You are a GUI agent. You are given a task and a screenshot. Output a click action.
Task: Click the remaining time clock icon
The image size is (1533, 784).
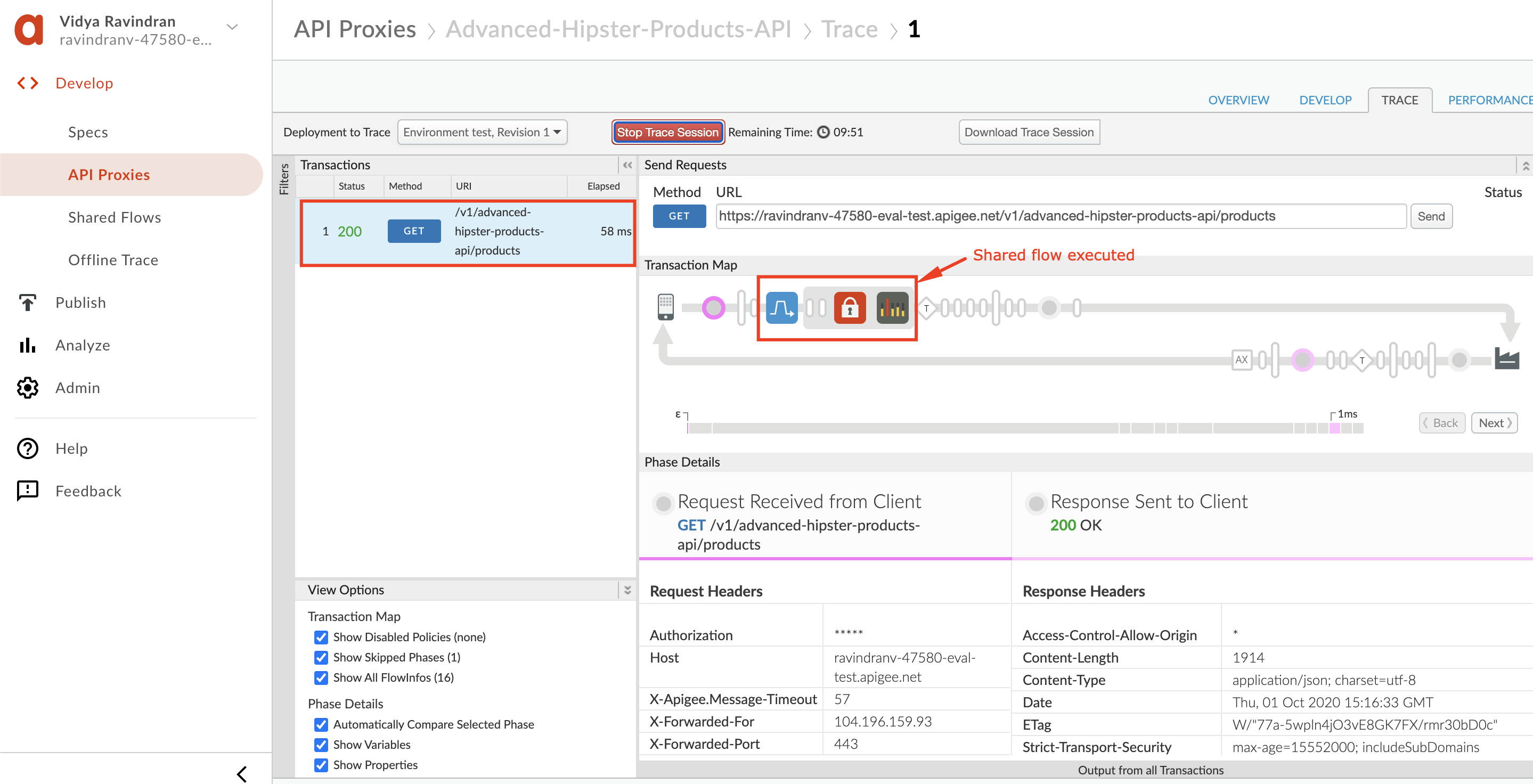coord(823,132)
